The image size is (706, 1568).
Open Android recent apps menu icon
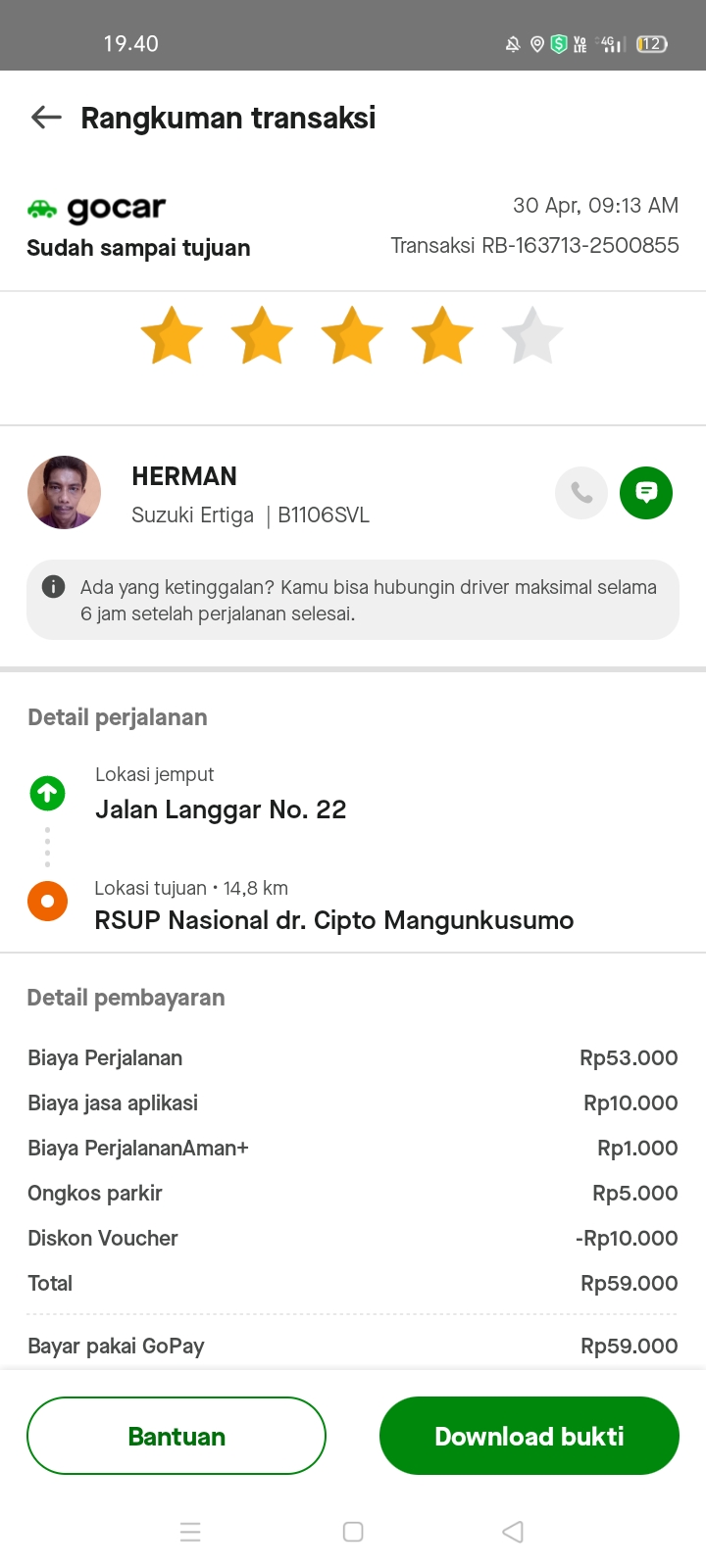pos(190,1532)
